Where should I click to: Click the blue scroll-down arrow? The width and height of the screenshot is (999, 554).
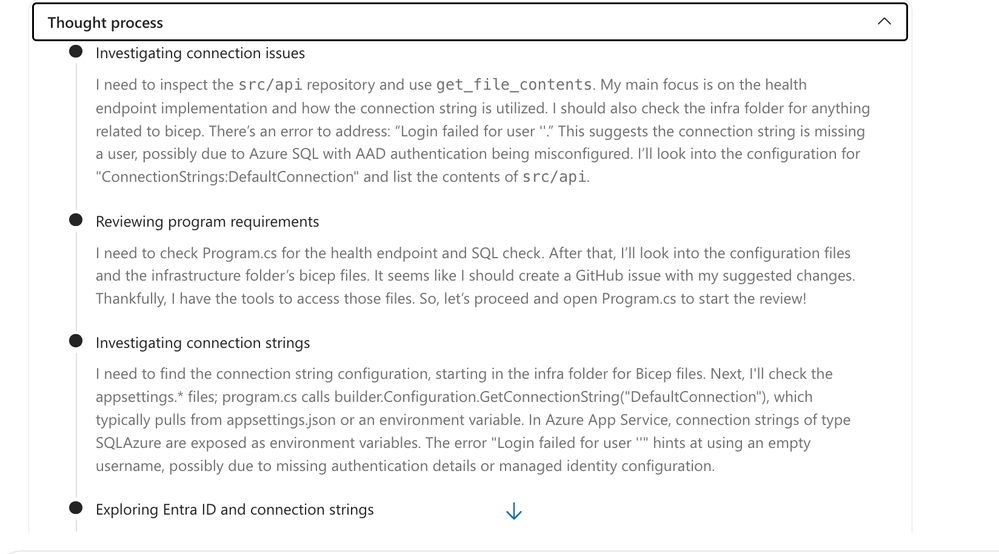(514, 511)
